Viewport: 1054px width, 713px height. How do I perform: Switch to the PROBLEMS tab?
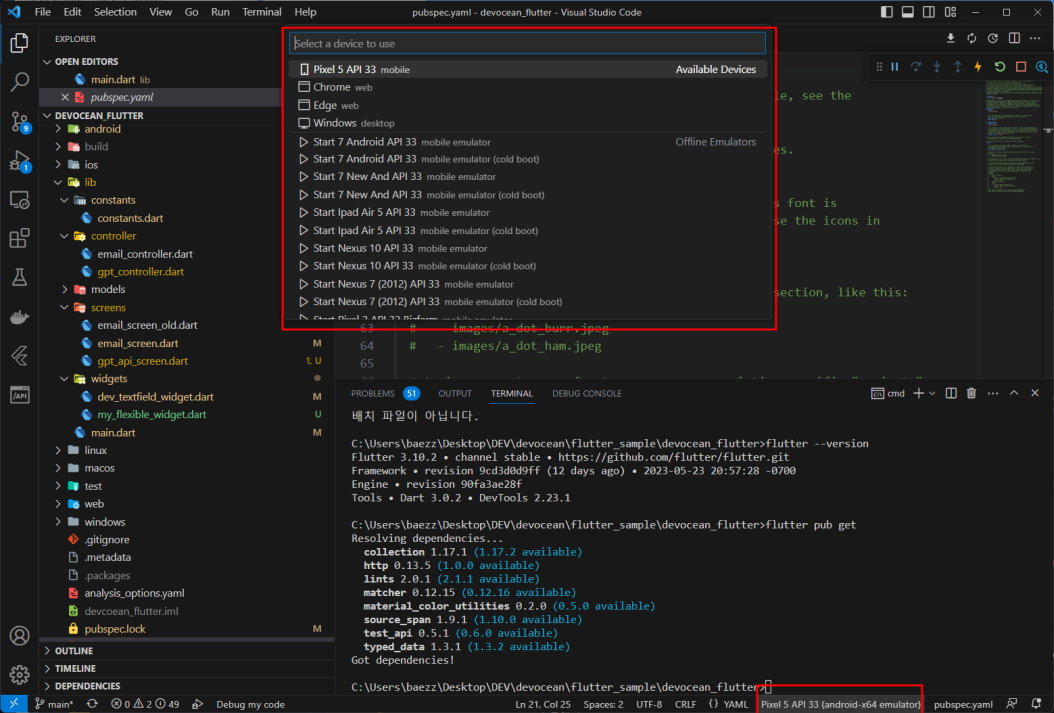click(x=372, y=393)
